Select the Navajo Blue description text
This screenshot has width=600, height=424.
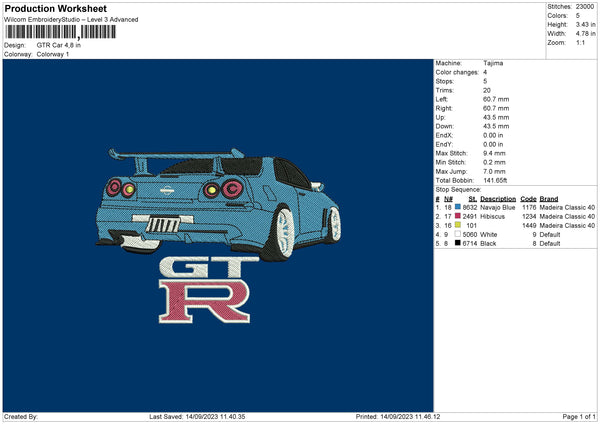point(497,207)
